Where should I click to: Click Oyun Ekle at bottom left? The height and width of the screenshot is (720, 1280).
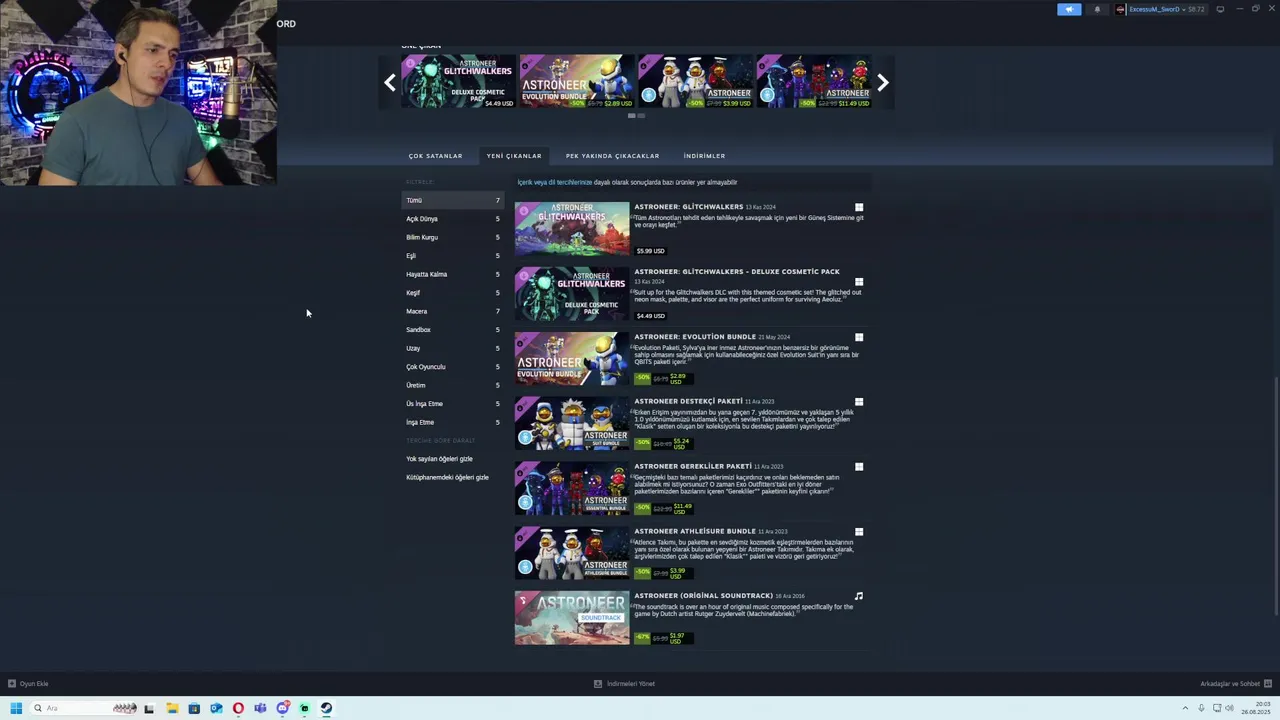(28, 684)
